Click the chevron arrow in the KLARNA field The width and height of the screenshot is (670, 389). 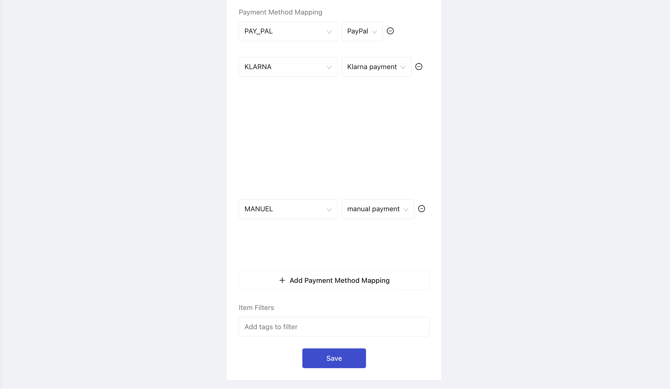click(329, 67)
